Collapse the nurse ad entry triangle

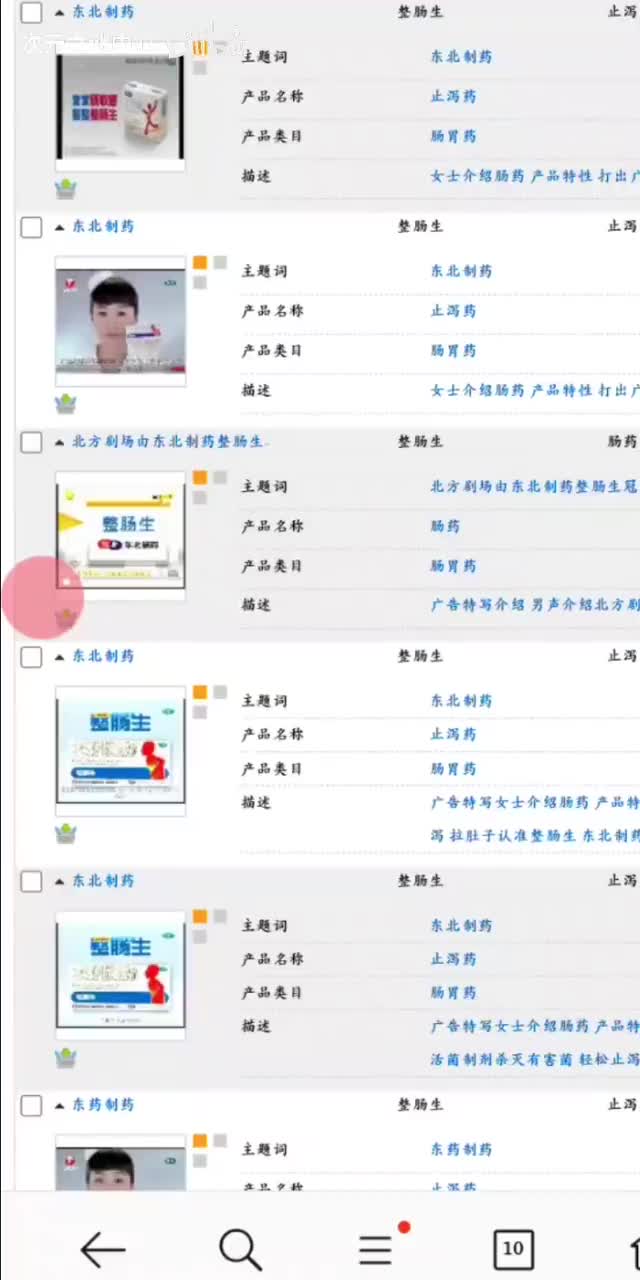[x=60, y=227]
